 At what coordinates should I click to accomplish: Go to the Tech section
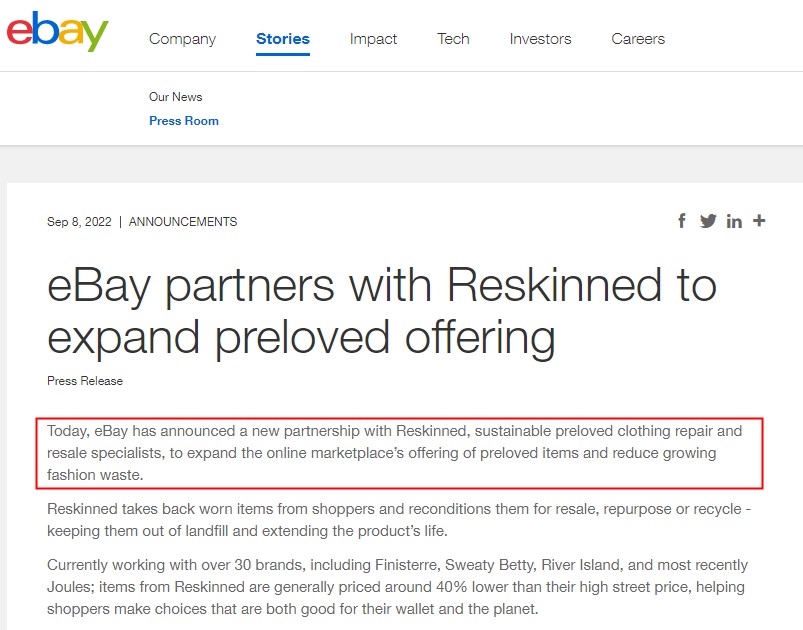click(x=453, y=39)
